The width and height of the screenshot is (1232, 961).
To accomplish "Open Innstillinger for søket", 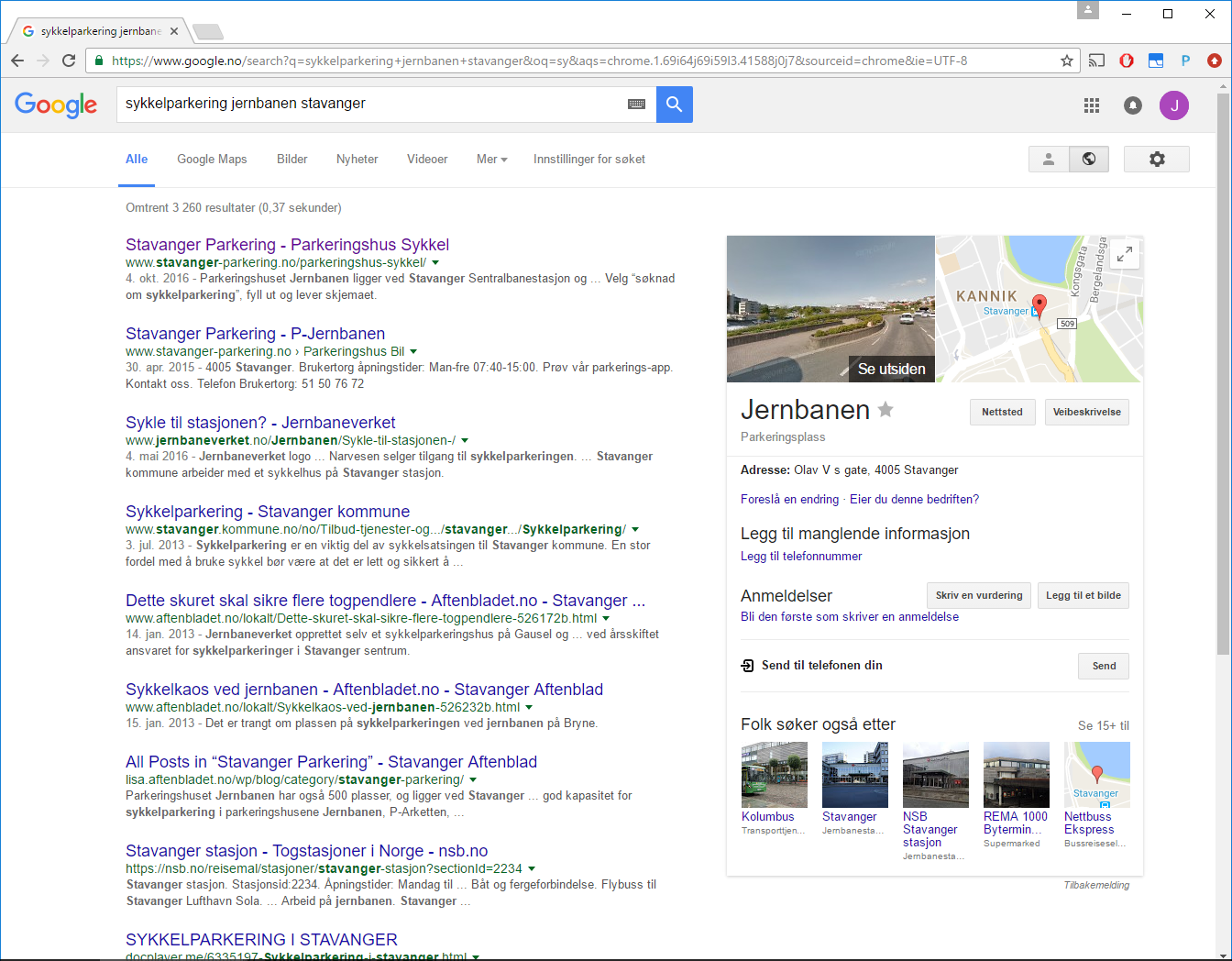I will [x=589, y=159].
